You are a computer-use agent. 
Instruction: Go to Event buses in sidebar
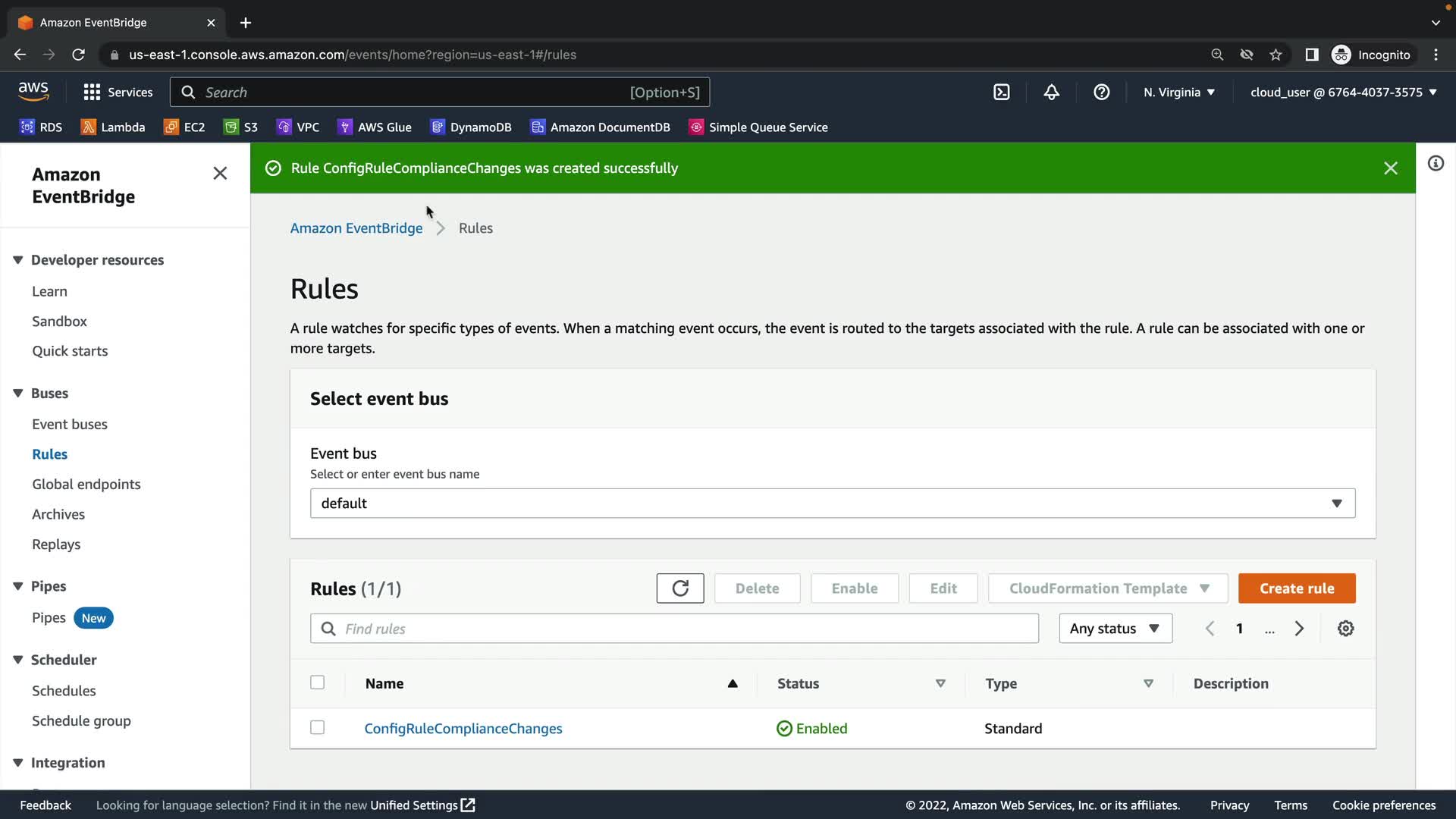click(70, 424)
